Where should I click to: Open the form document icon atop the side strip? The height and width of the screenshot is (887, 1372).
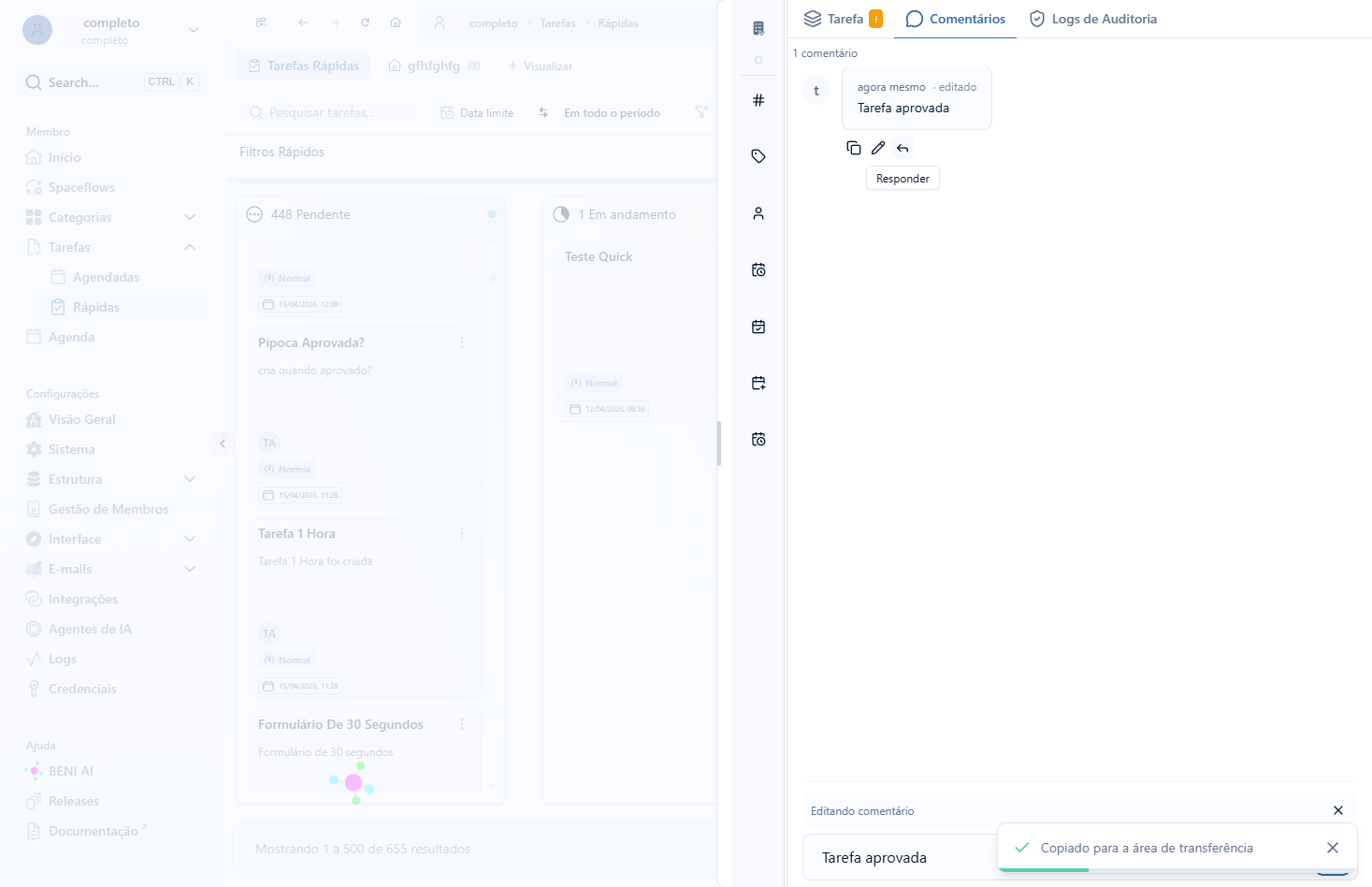tap(758, 28)
